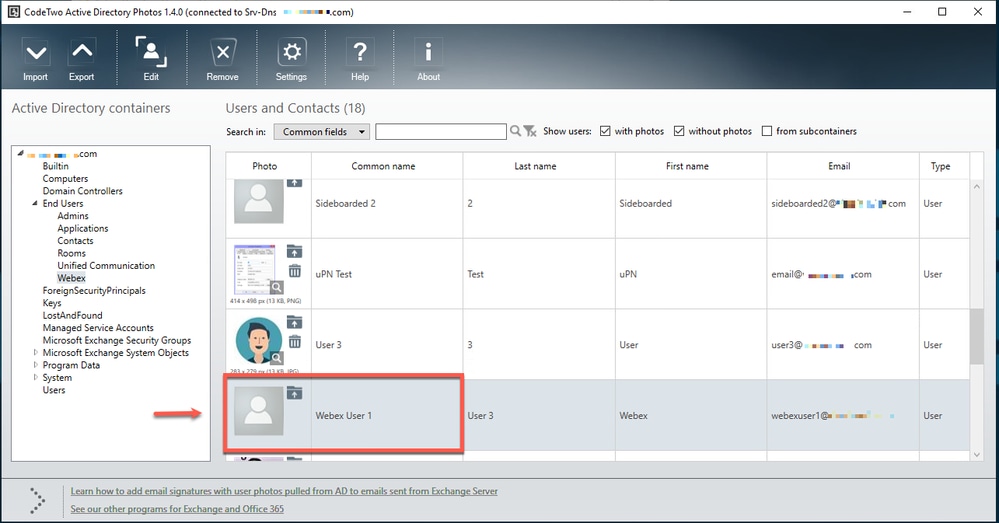Open Settings from the toolbar
The width and height of the screenshot is (999, 523).
[x=291, y=60]
